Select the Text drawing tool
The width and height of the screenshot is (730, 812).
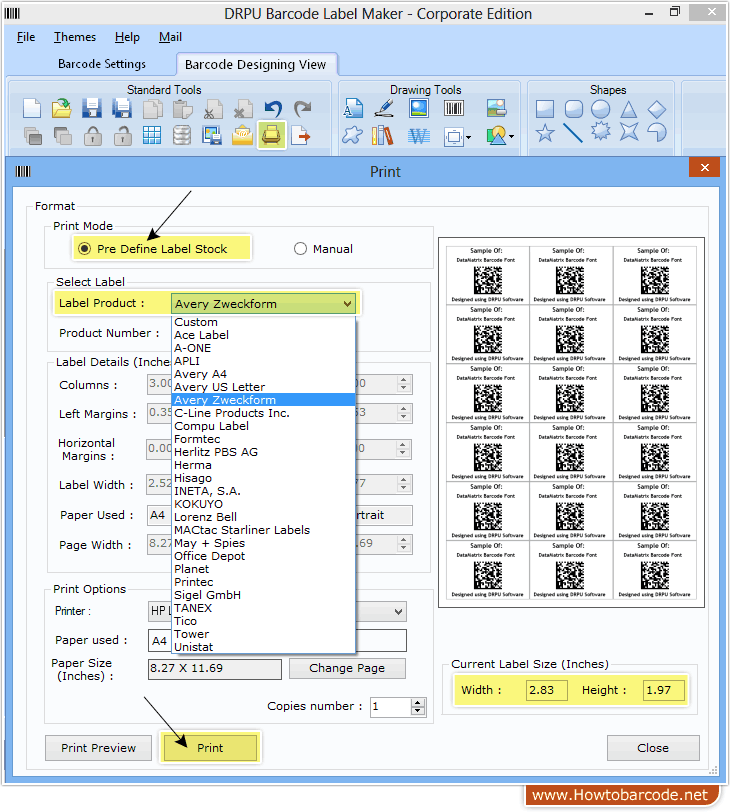[x=353, y=108]
